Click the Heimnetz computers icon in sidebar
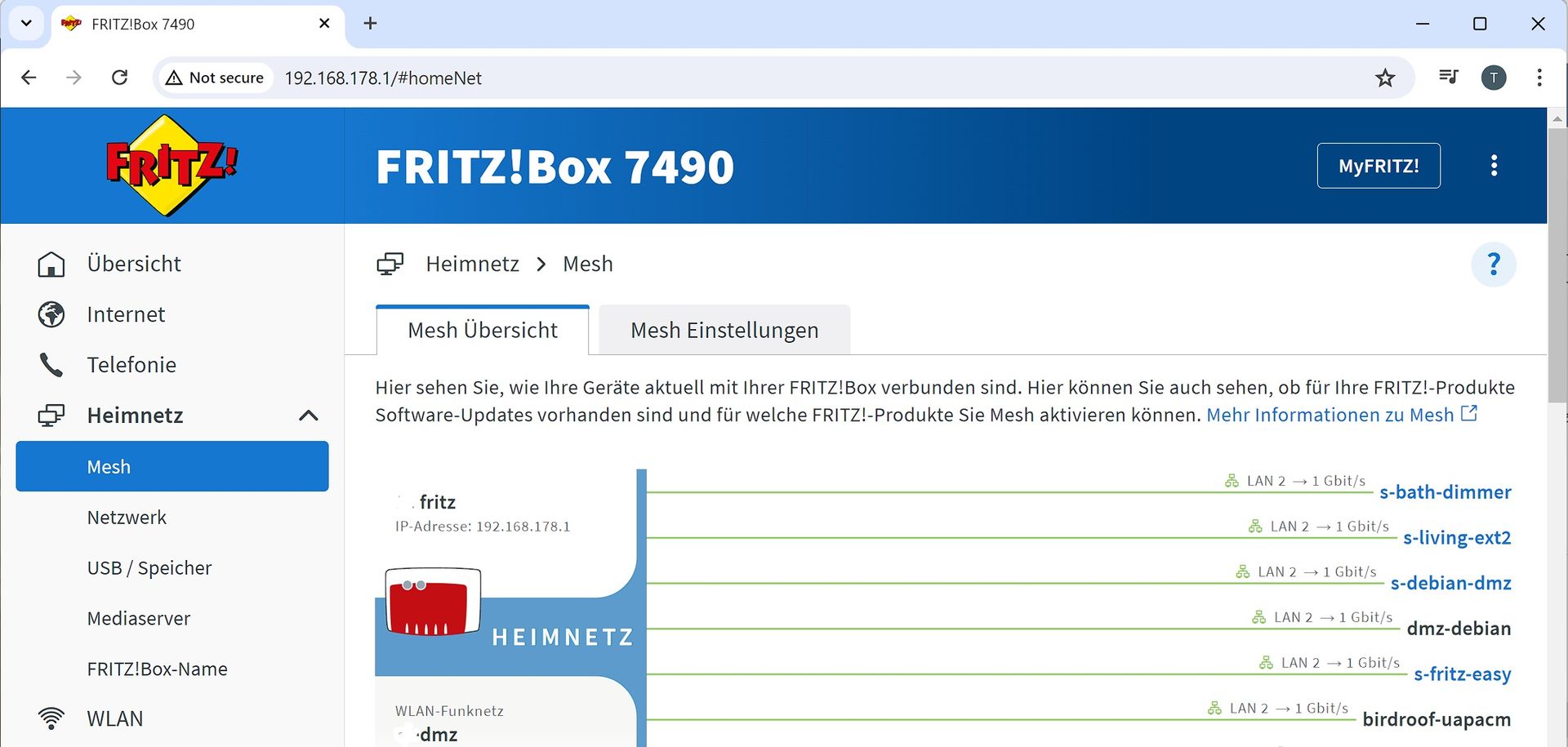1568x747 pixels. tap(51, 416)
